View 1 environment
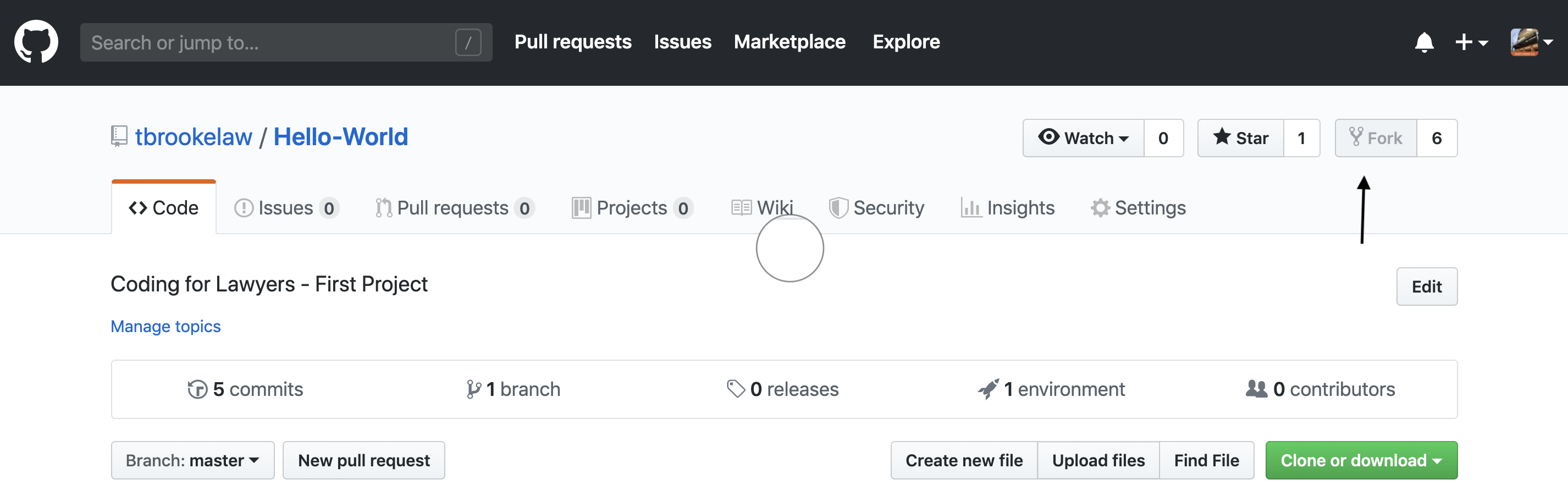The height and width of the screenshot is (485, 1568). 1051,389
